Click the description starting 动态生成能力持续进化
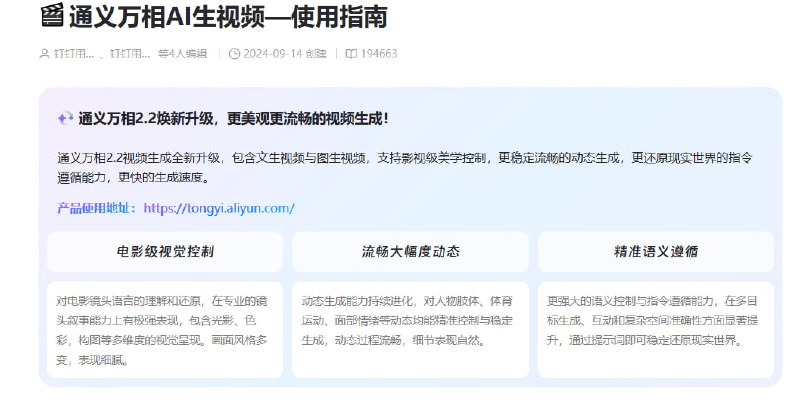Screen dimensions: 800x401 (x=407, y=321)
